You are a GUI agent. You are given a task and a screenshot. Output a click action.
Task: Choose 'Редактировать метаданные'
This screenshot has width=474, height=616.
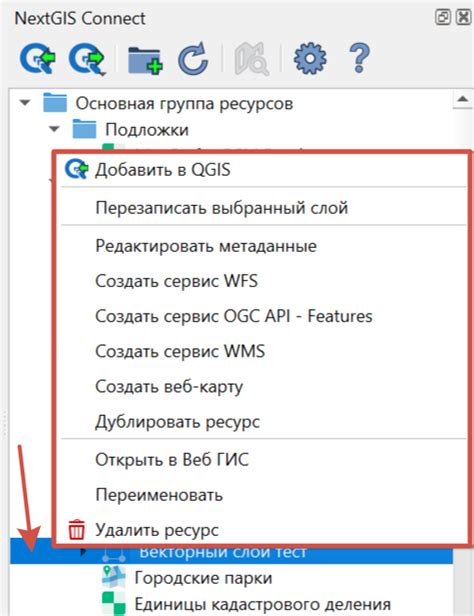(x=262, y=246)
